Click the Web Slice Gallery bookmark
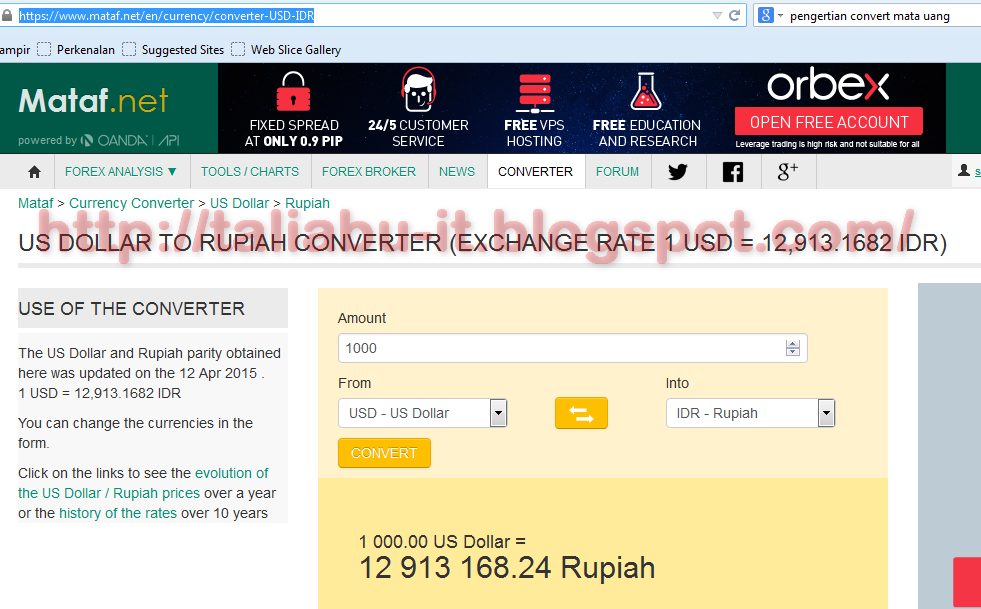 (x=286, y=49)
